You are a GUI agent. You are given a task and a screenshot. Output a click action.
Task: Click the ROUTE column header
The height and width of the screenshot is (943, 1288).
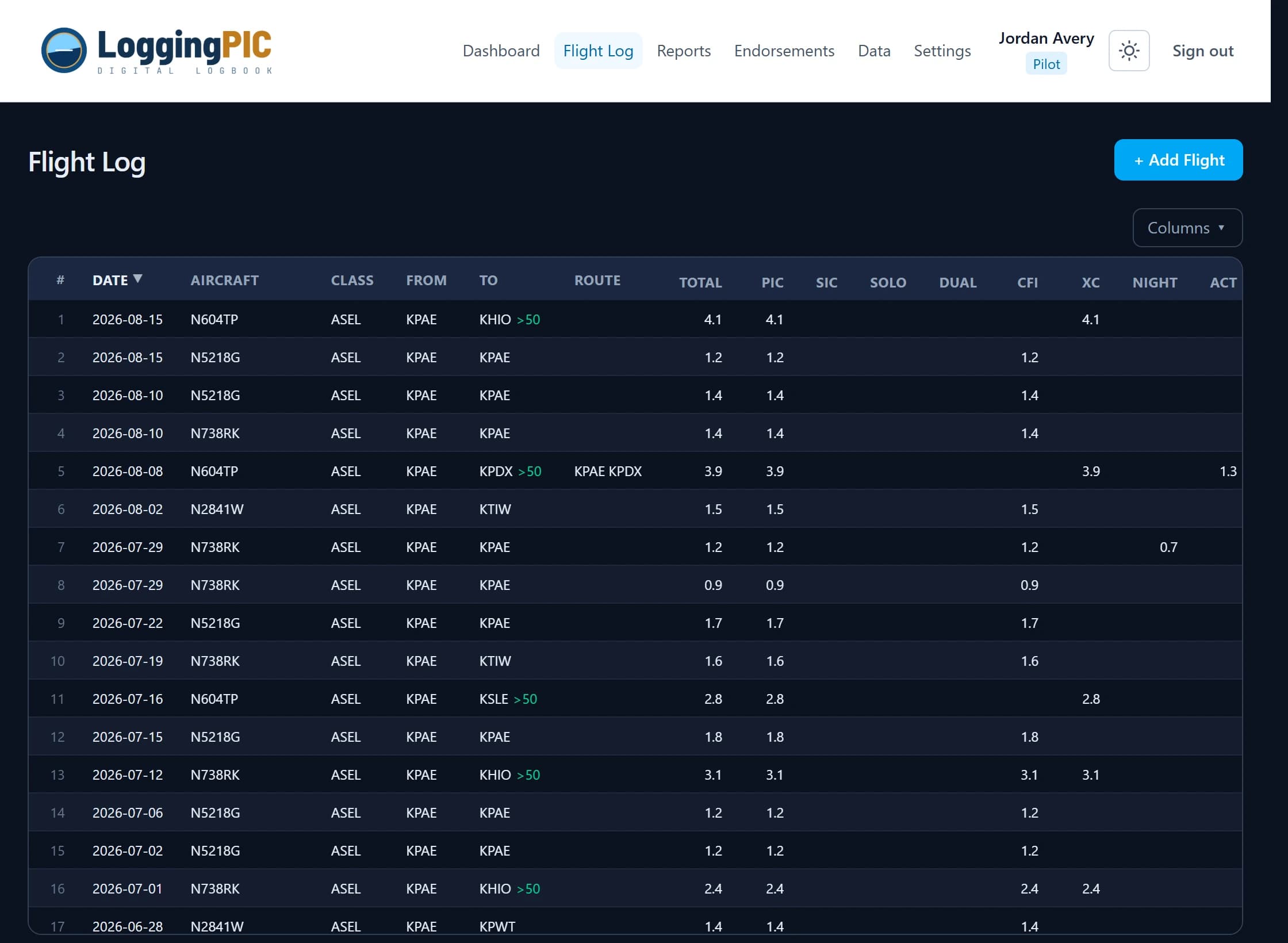[597, 280]
